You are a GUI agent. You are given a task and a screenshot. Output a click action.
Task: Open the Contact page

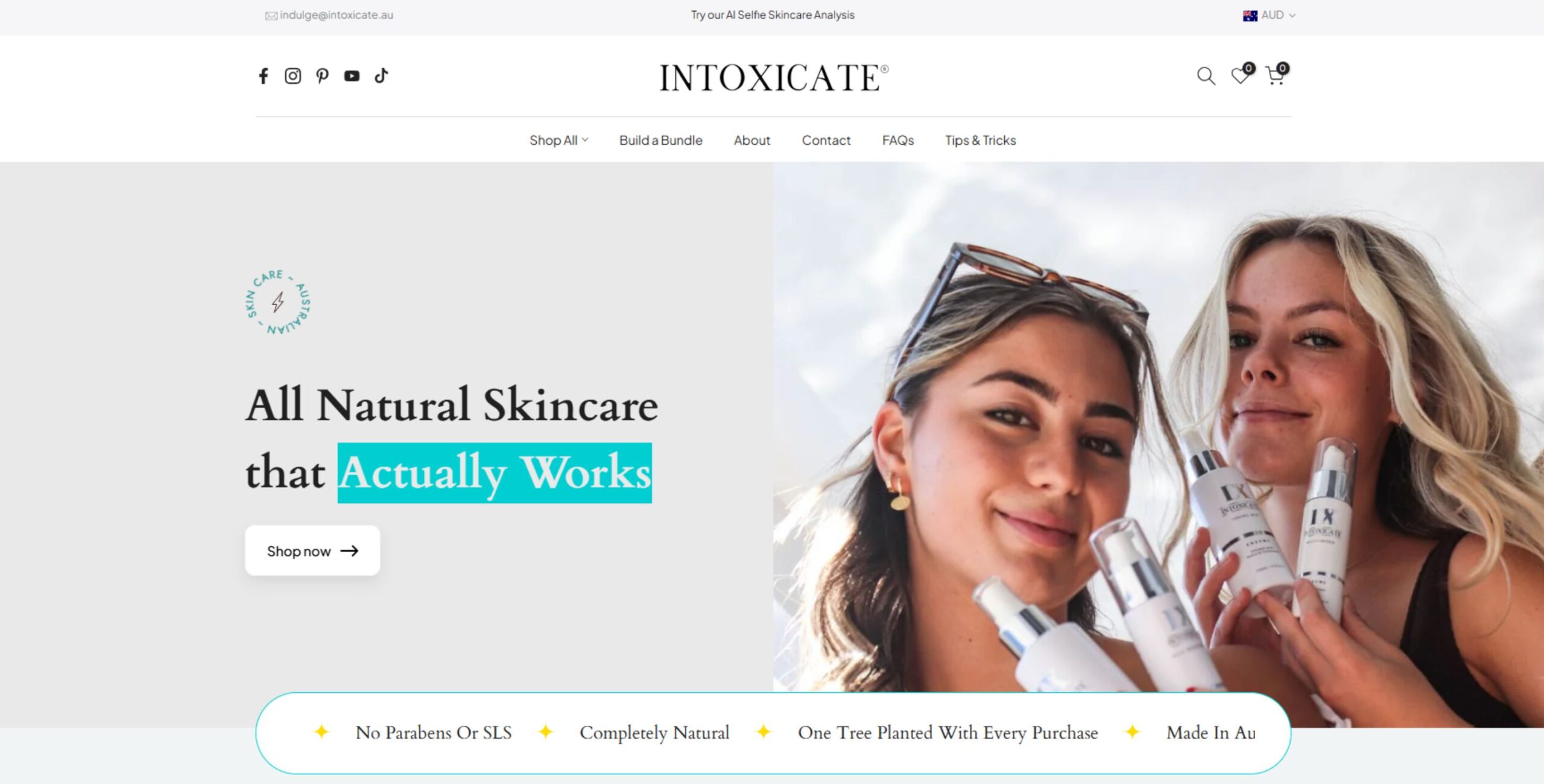[826, 140]
